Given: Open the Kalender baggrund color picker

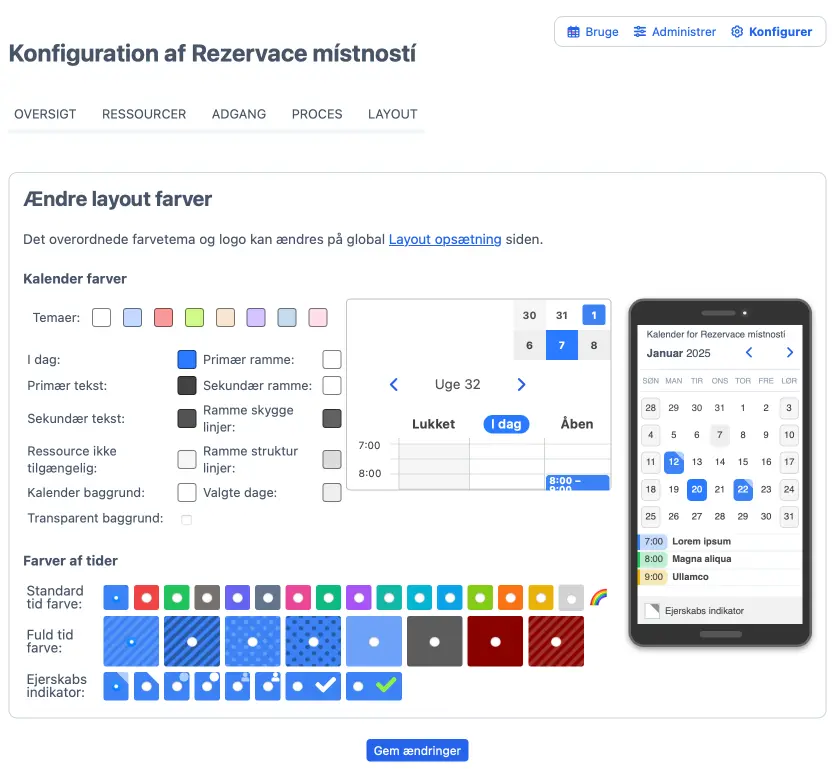Looking at the screenshot, I should (x=187, y=492).
